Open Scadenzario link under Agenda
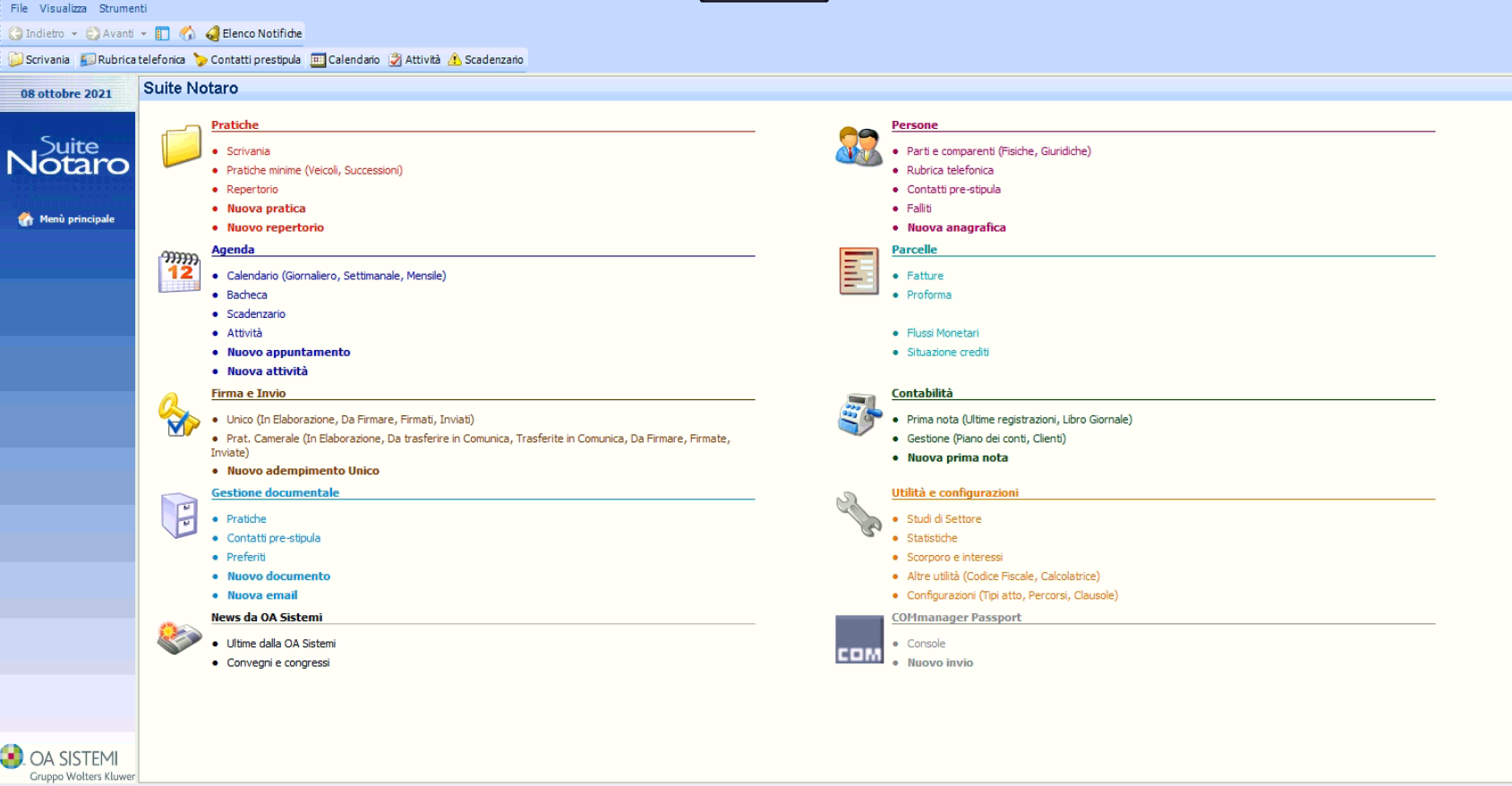This screenshot has height=786, width=1512. tap(256, 314)
